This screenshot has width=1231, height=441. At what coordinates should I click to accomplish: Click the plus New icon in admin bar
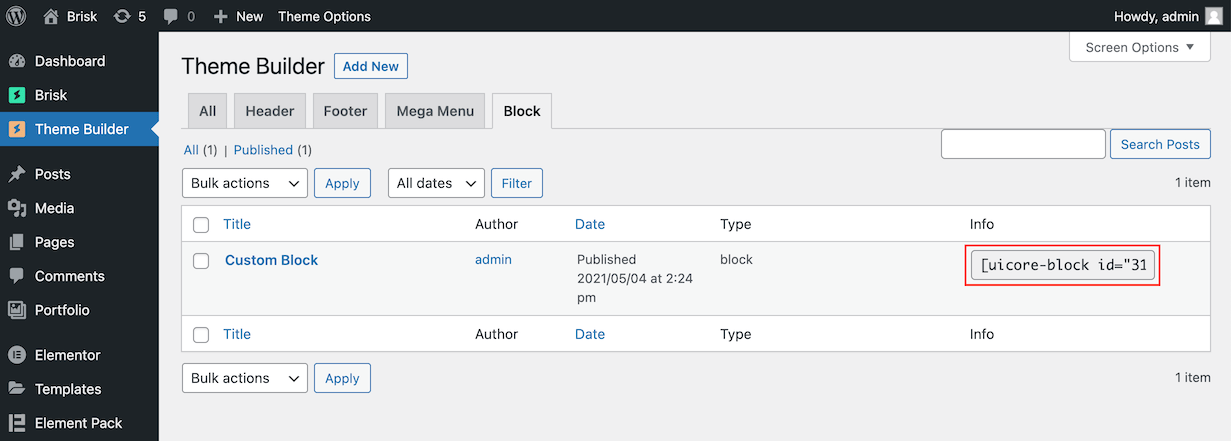[221, 16]
